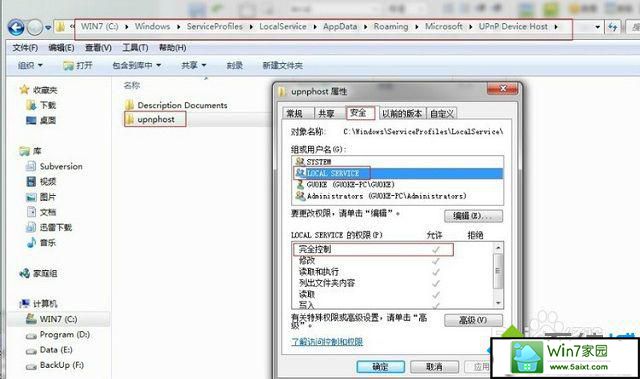Open the 文档 library
This screenshot has height=379, width=640.
41,212
